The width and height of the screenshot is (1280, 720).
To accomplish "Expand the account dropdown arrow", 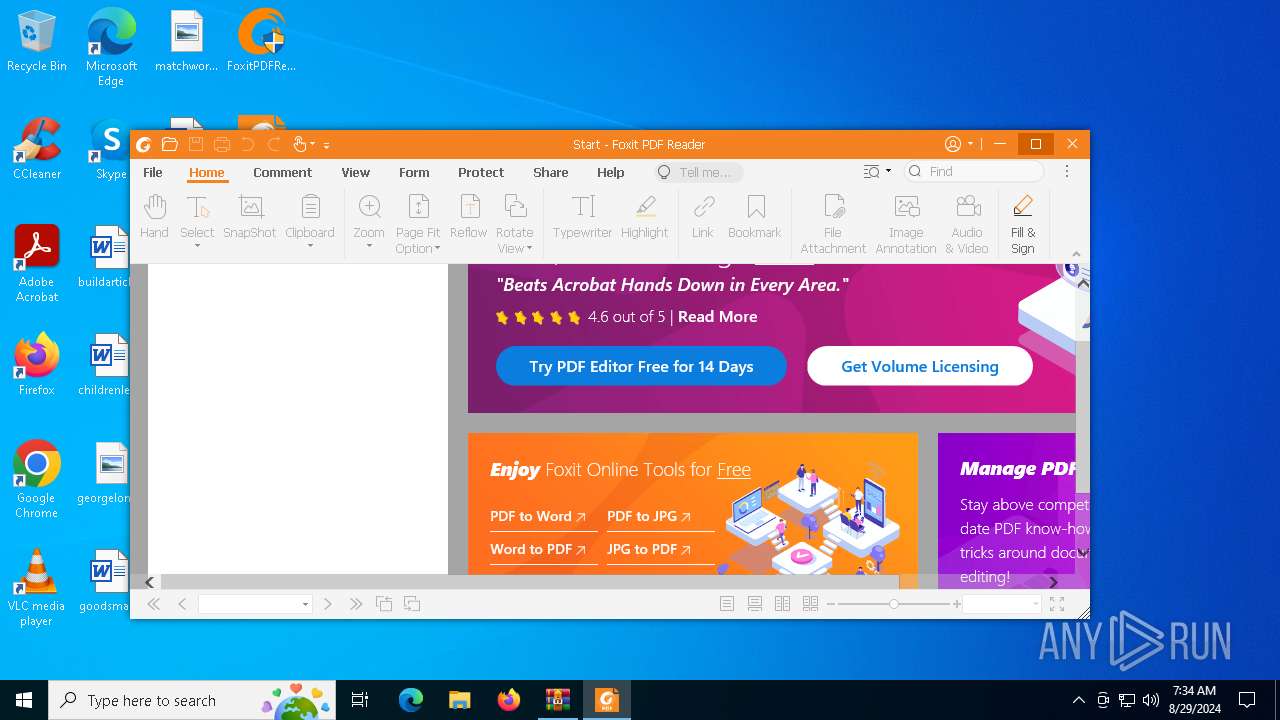I will tap(970, 144).
